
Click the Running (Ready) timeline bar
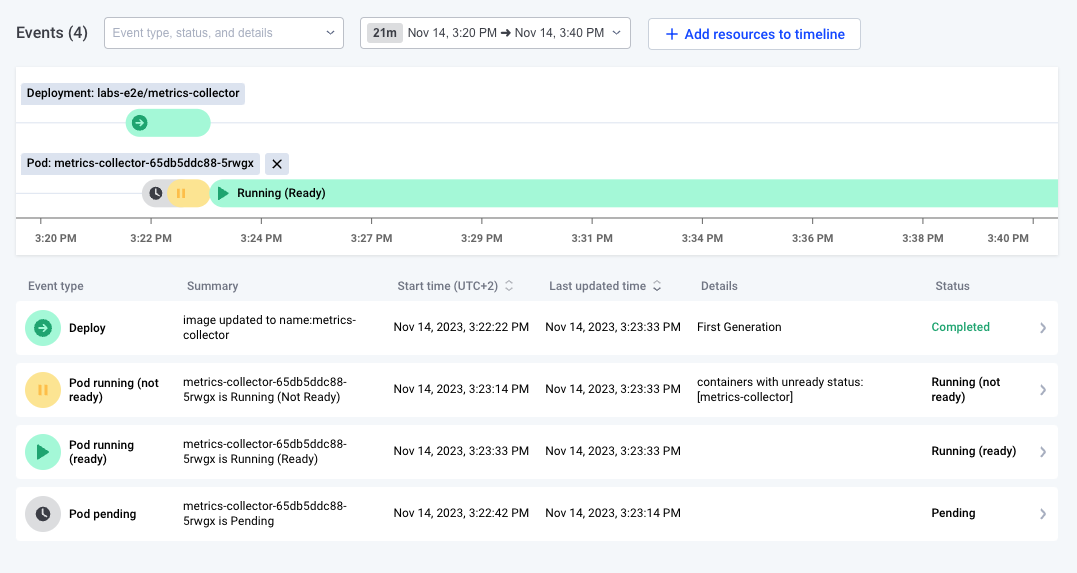[633, 193]
